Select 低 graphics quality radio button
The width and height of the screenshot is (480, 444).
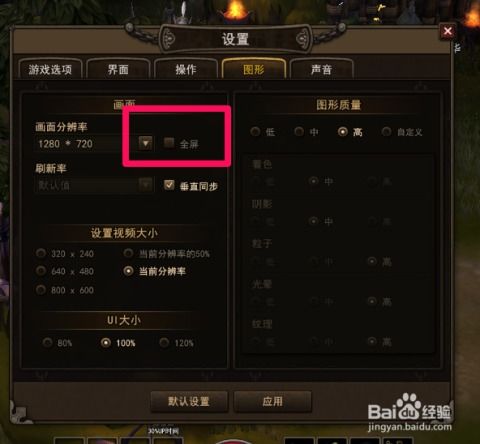(x=255, y=132)
